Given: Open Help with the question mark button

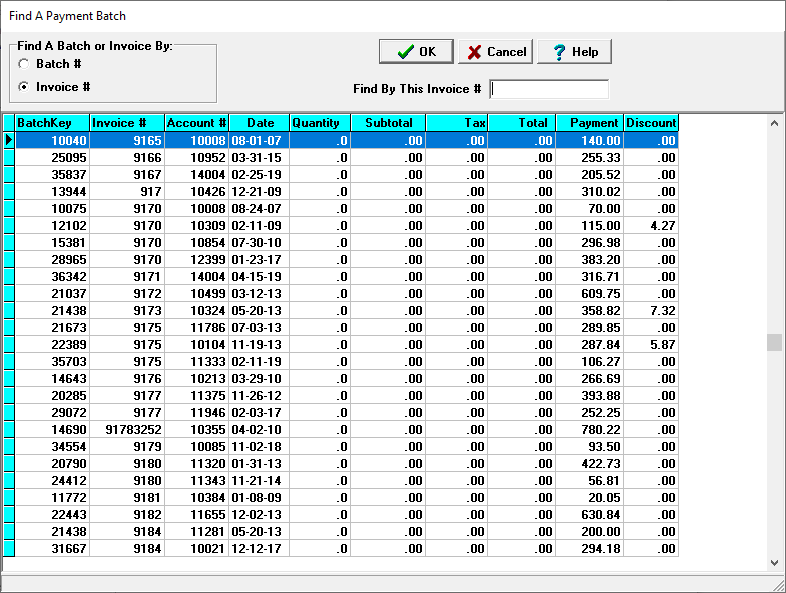Looking at the screenshot, I should coord(574,52).
